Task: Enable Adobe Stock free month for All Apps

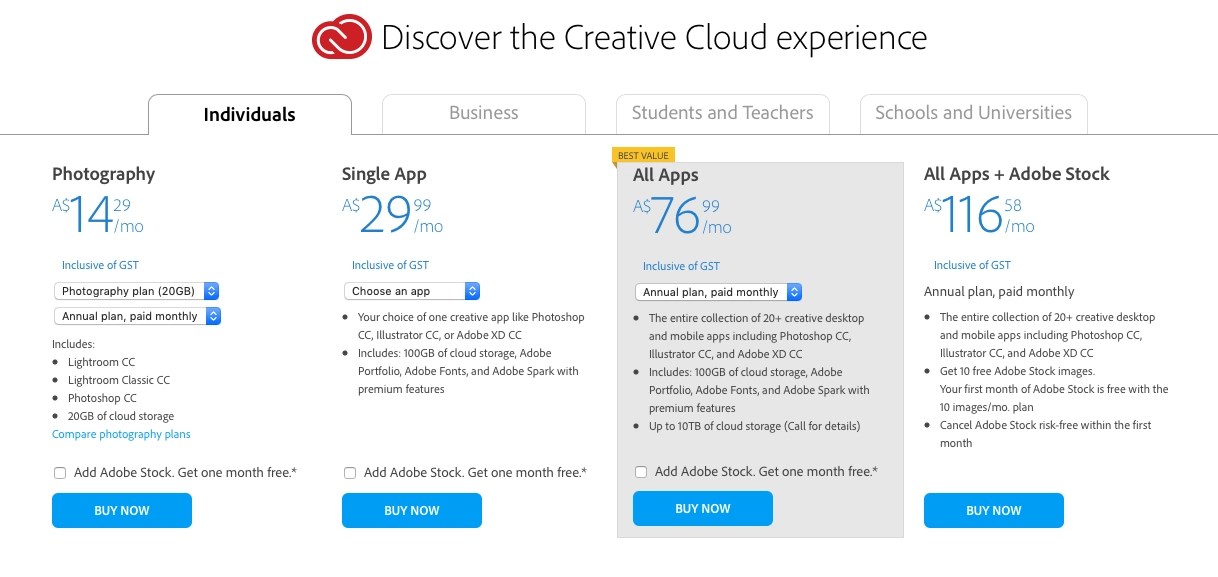Action: click(641, 471)
